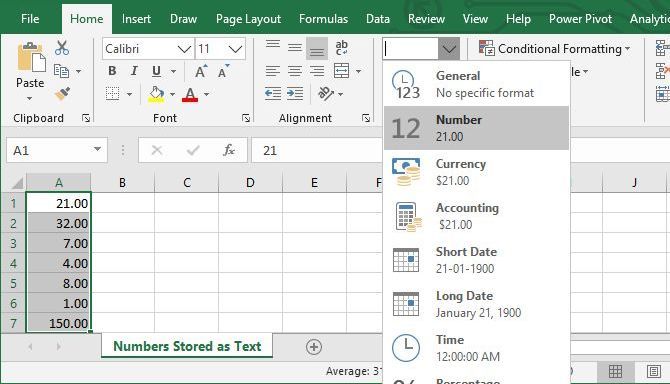Screen dimensions: 670x384
Task: Click Decrease Indent icon
Action: [x=273, y=94]
